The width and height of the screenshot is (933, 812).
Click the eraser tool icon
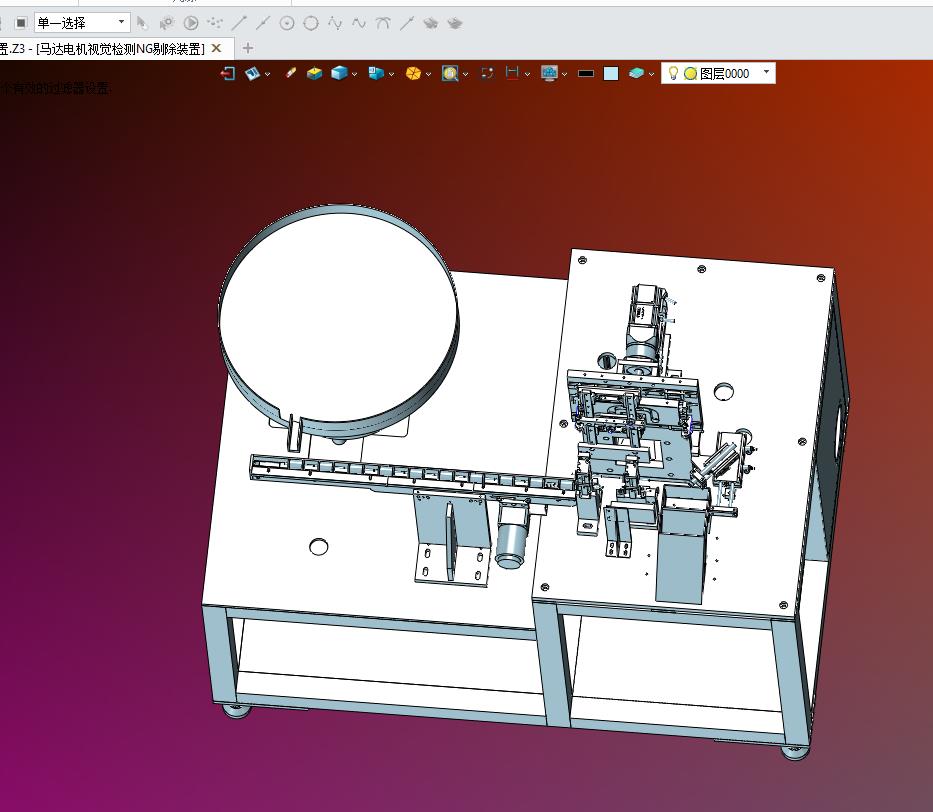(290, 73)
